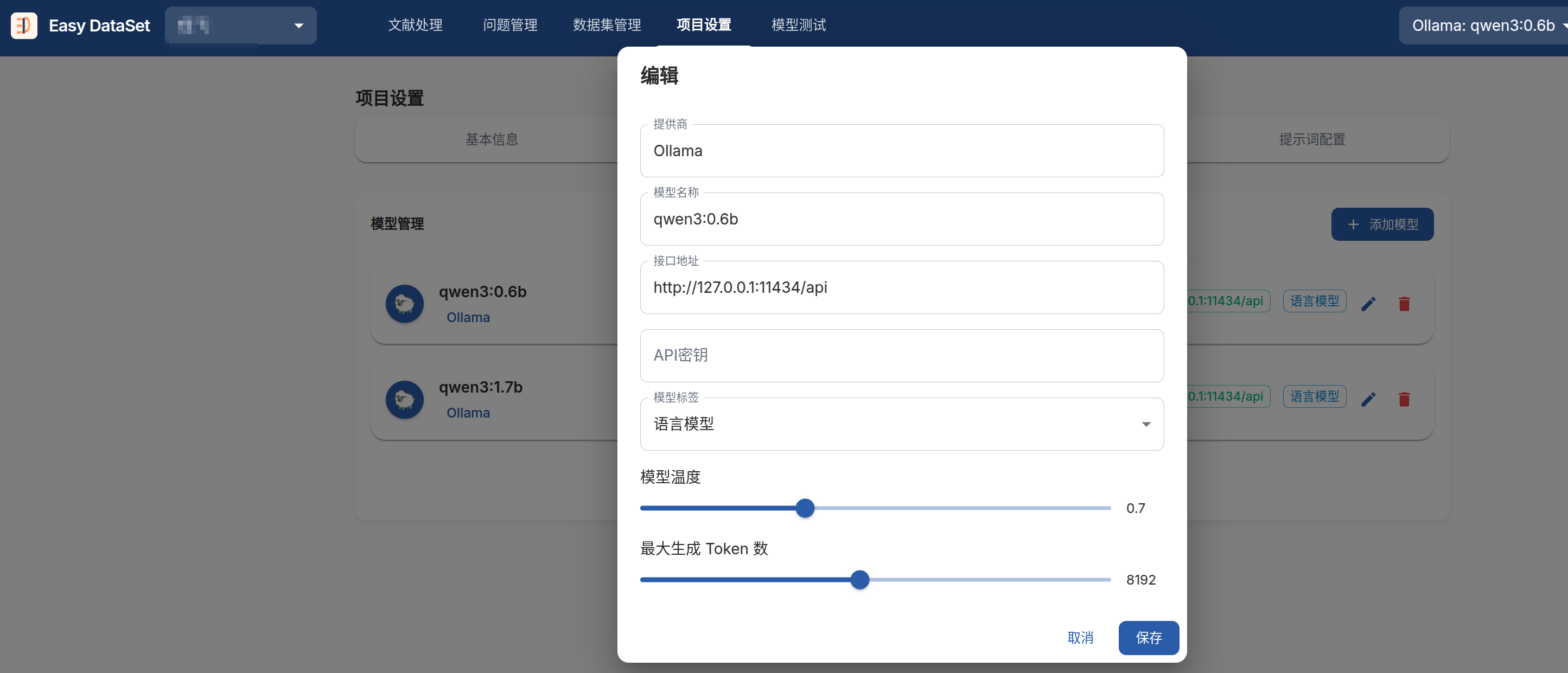Click the qwen3:1.7b Ollama avatar icon
Screen dimensions: 1568x673
[x=404, y=399]
